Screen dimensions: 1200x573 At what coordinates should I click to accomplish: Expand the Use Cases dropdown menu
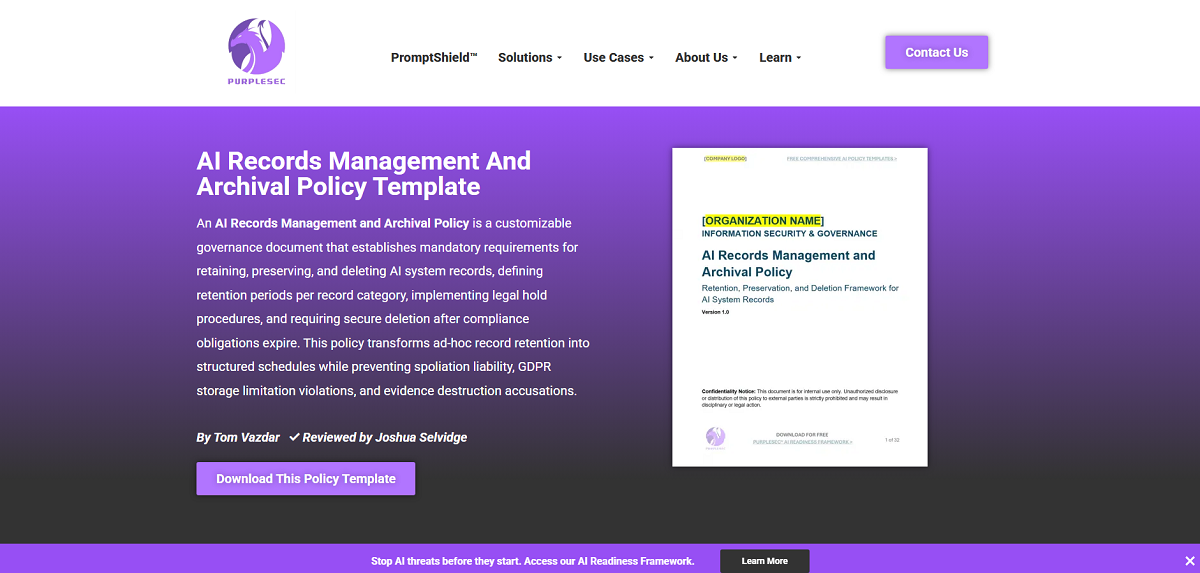[618, 57]
